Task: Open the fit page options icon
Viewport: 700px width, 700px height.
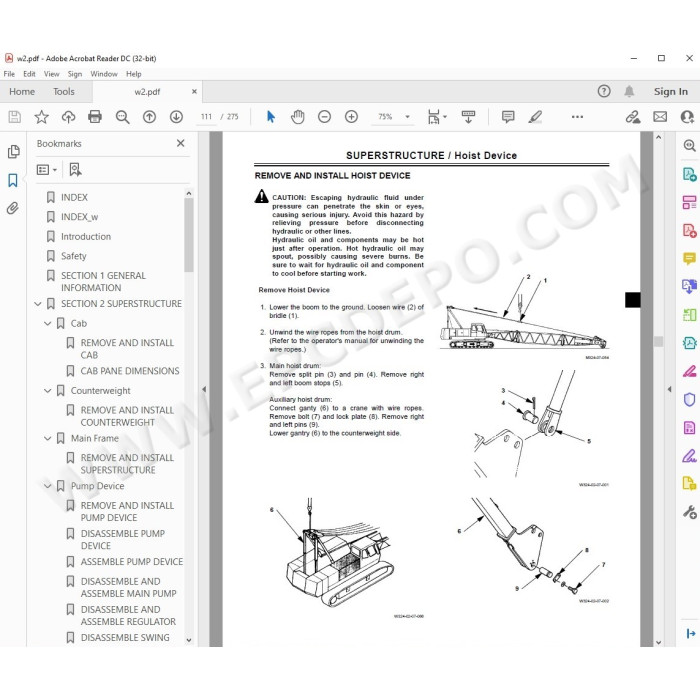Action: tap(436, 117)
